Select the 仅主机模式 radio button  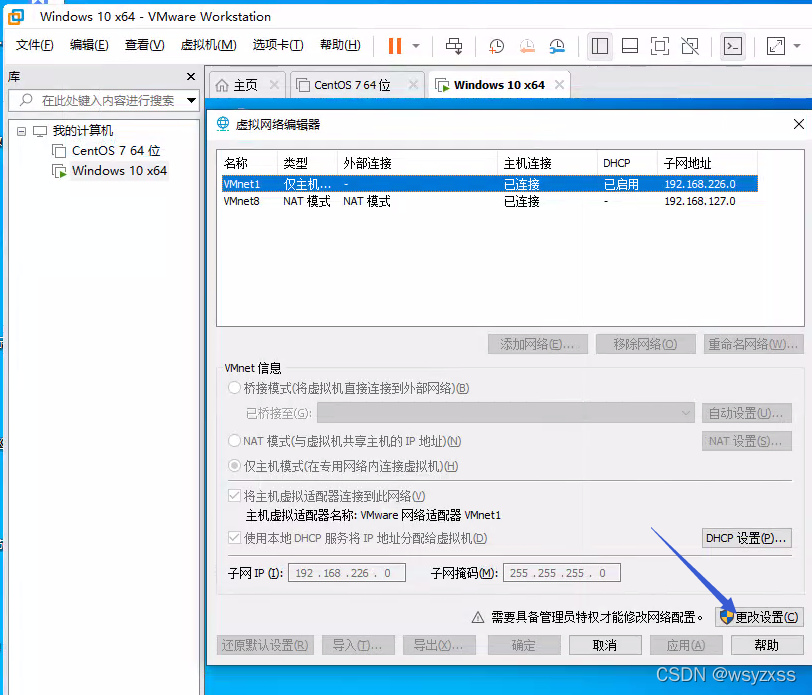point(235,466)
